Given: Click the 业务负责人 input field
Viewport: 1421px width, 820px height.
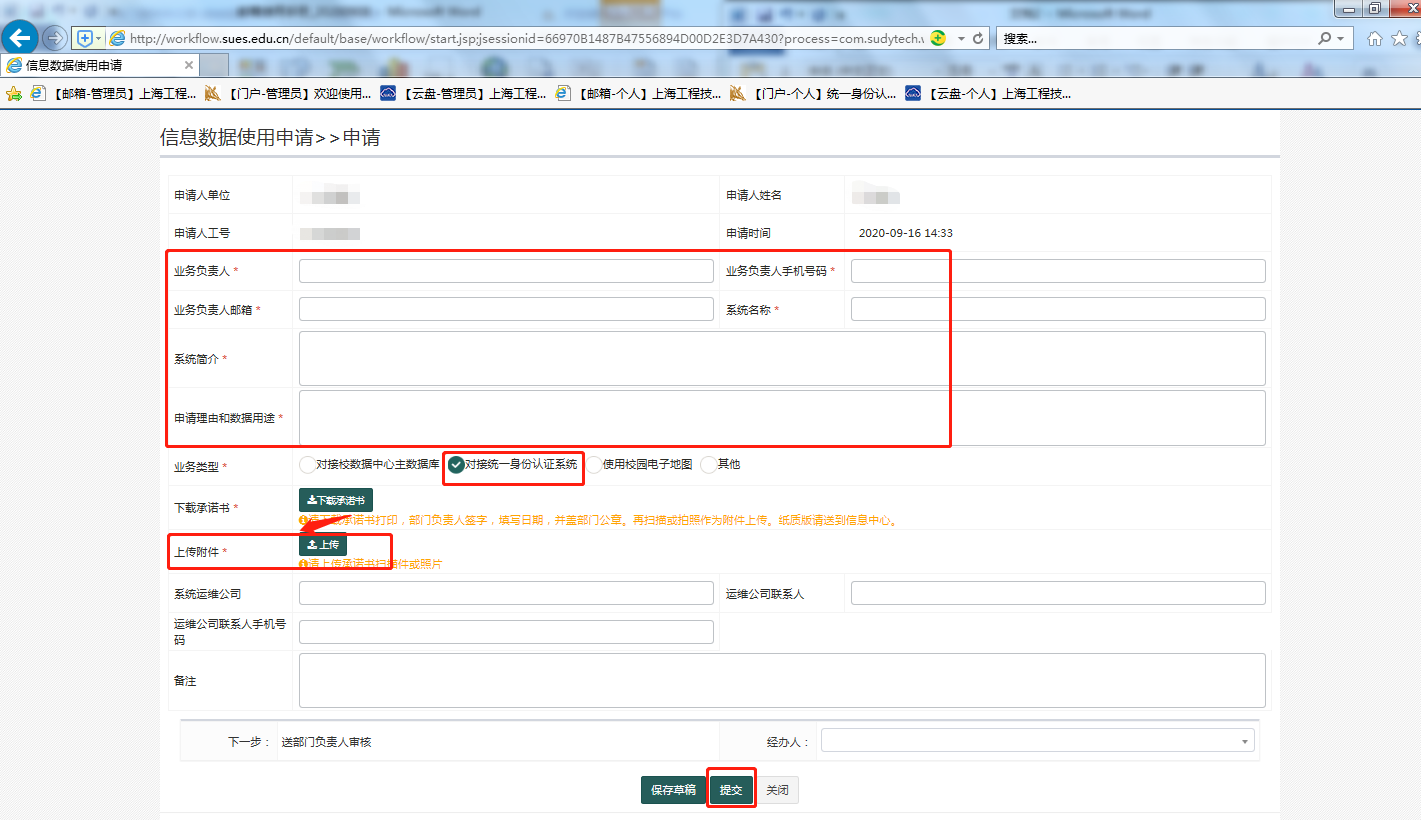Looking at the screenshot, I should tap(506, 271).
